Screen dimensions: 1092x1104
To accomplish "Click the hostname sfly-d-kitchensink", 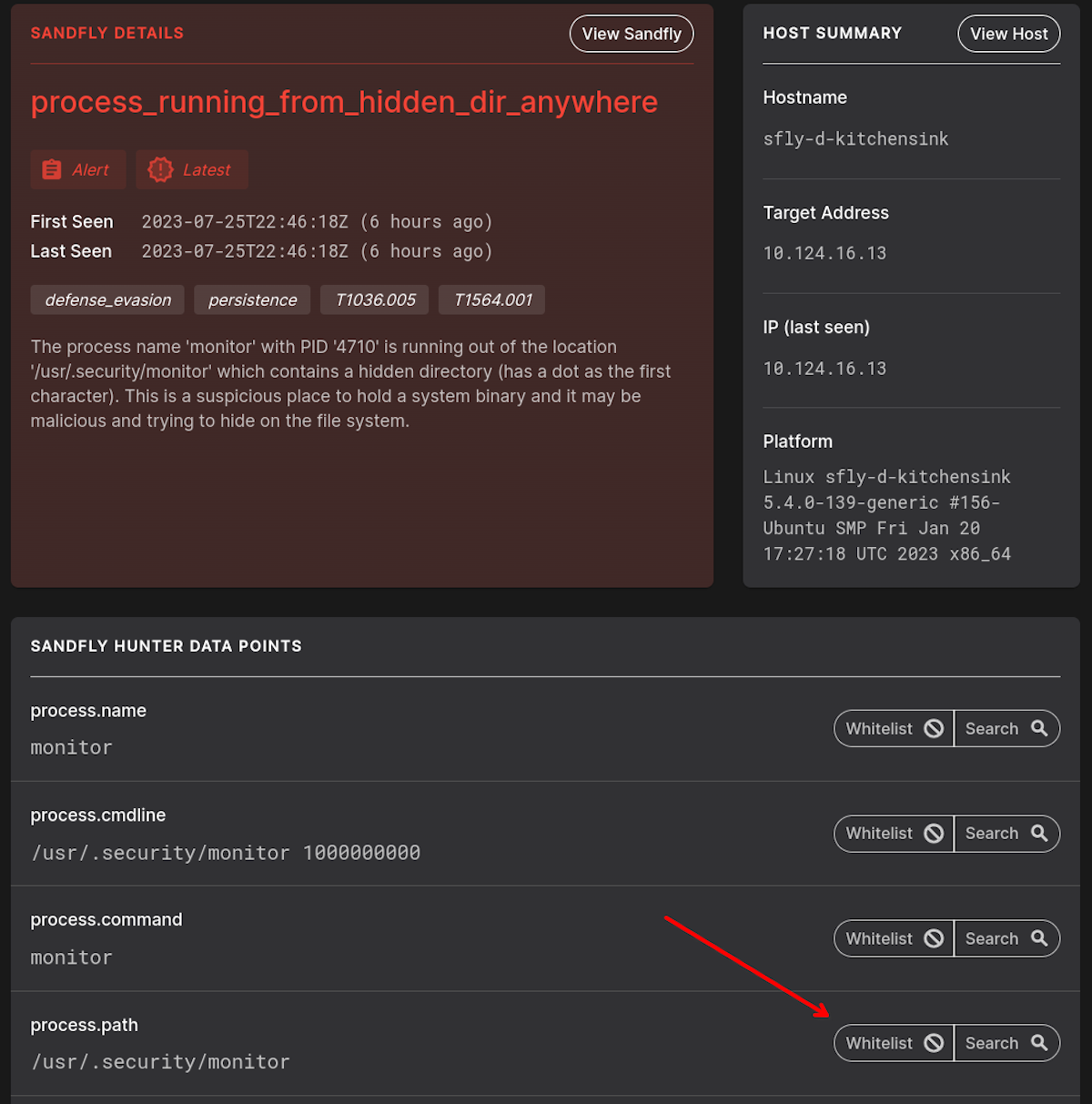I will click(x=855, y=138).
